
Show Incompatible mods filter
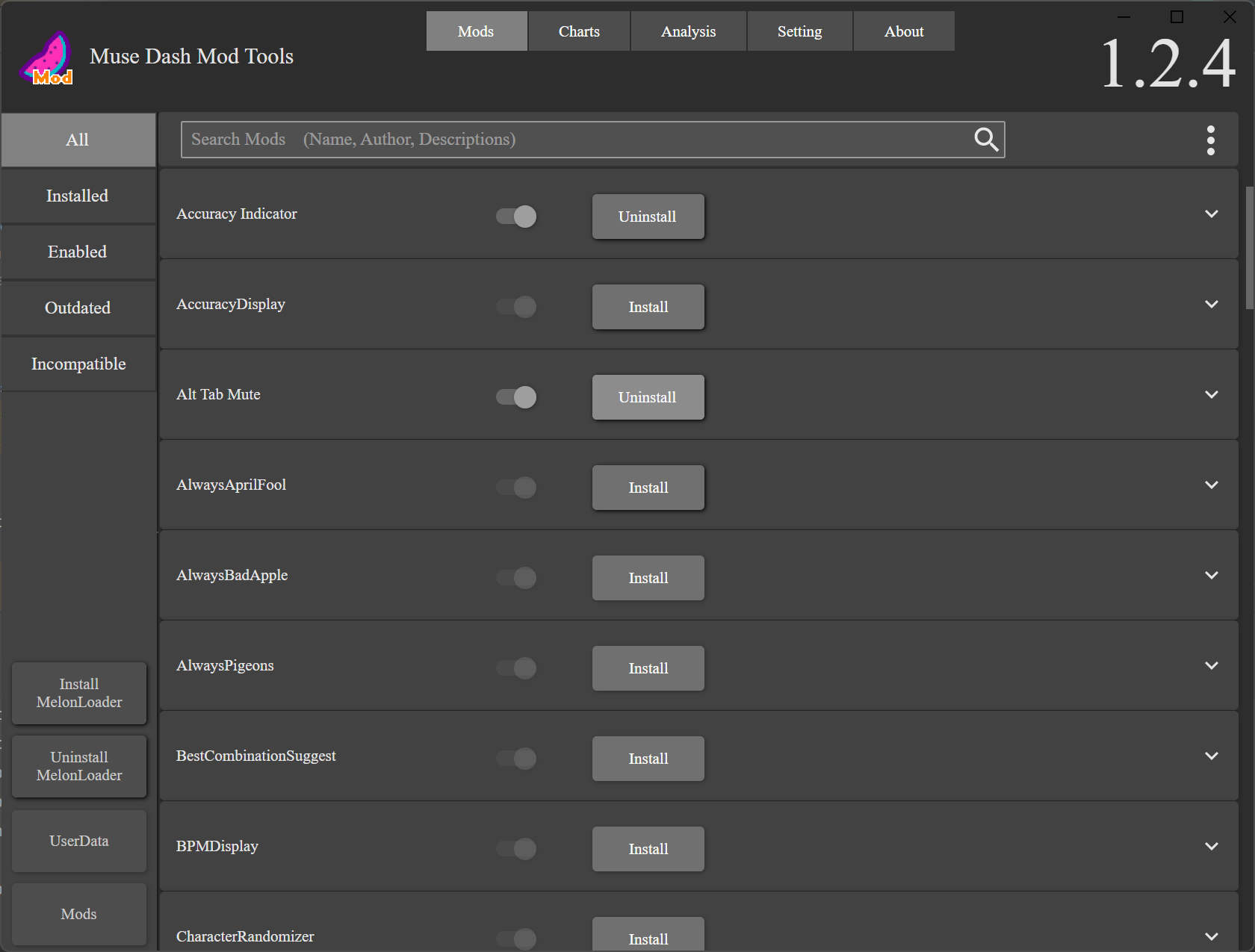(x=78, y=364)
